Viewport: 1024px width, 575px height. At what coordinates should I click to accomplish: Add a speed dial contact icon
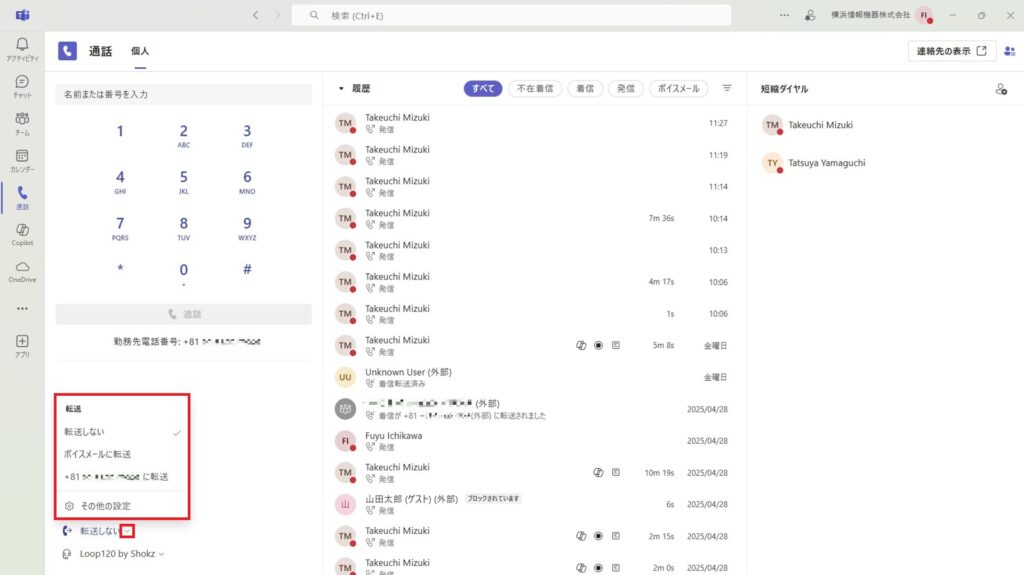pos(1000,89)
